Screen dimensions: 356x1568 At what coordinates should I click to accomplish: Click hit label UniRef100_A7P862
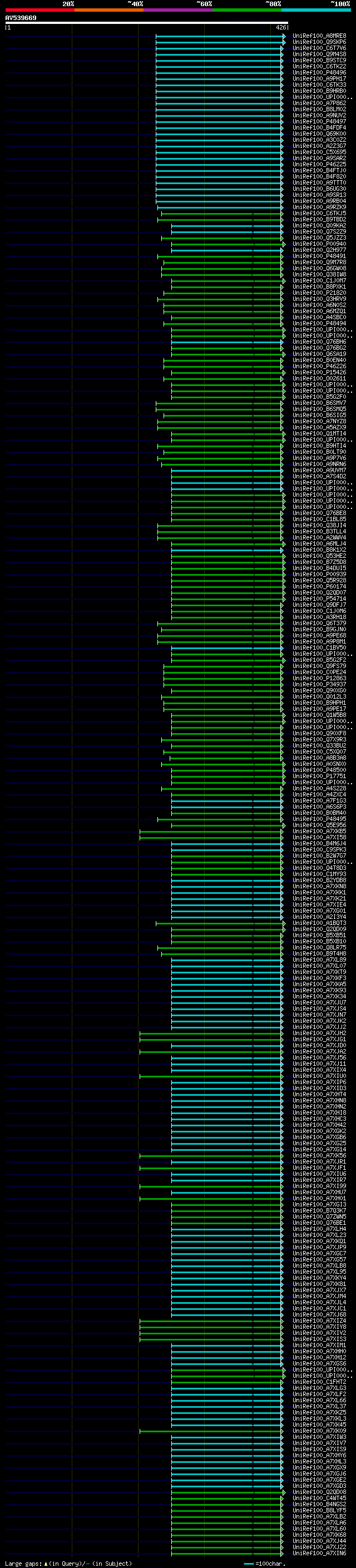pos(319,103)
